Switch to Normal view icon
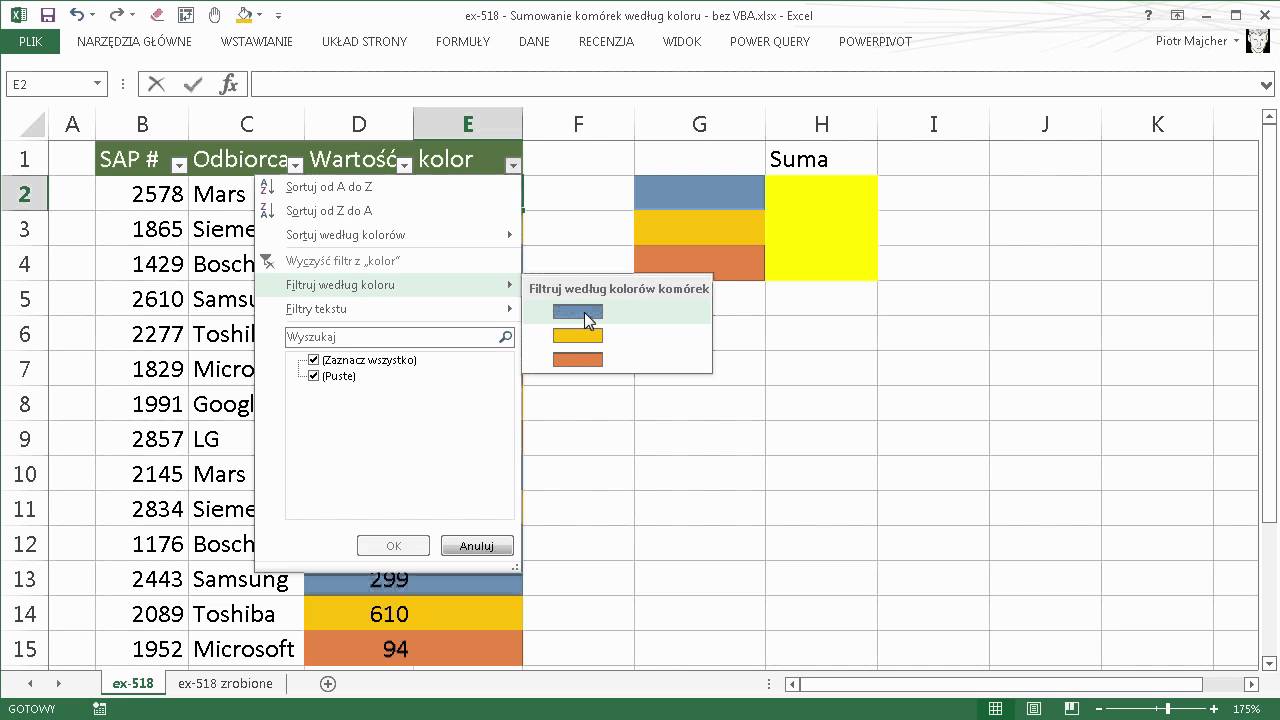Image resolution: width=1280 pixels, height=720 pixels. coord(995,709)
